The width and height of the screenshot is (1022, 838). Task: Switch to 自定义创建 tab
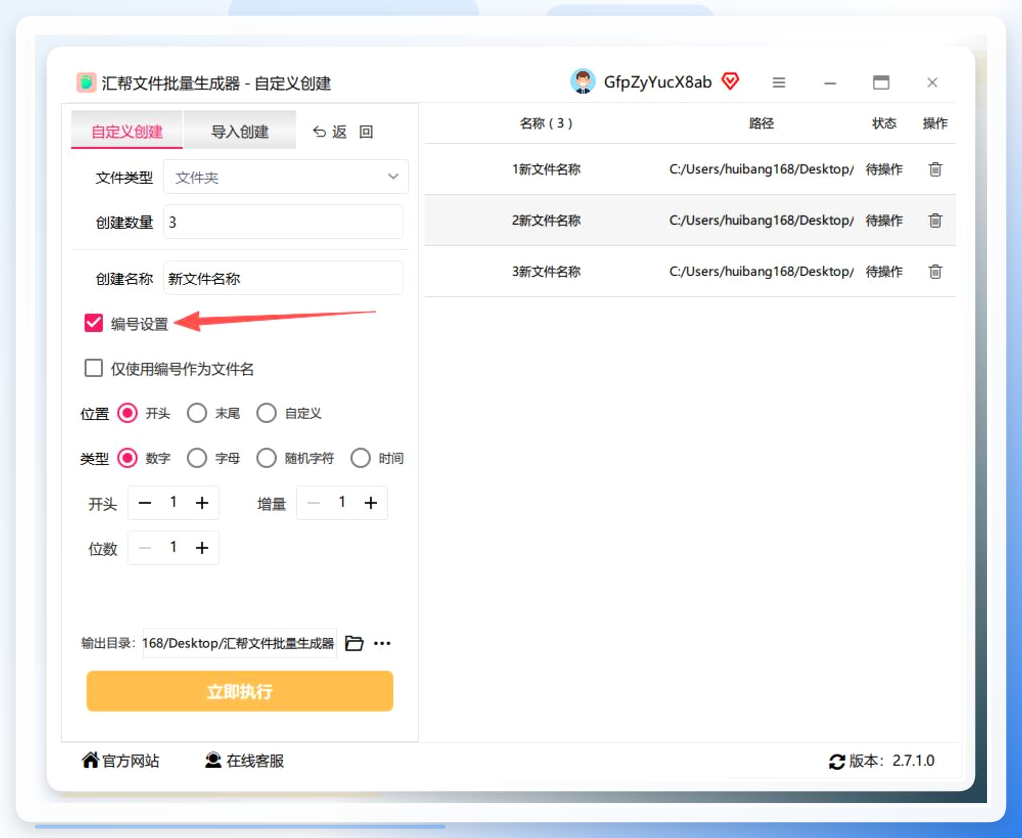click(126, 130)
